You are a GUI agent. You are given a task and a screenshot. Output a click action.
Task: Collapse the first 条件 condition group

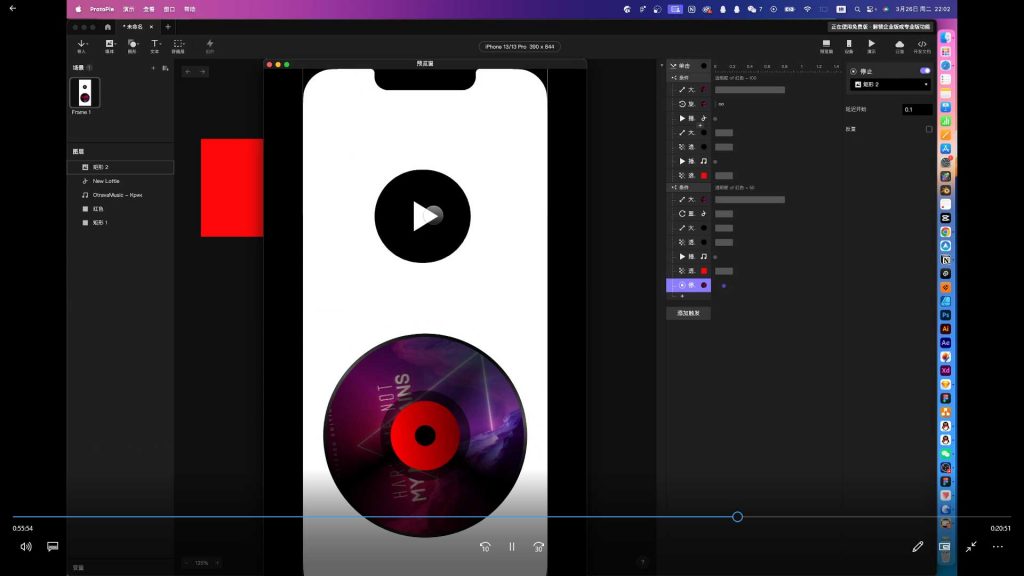coord(673,77)
